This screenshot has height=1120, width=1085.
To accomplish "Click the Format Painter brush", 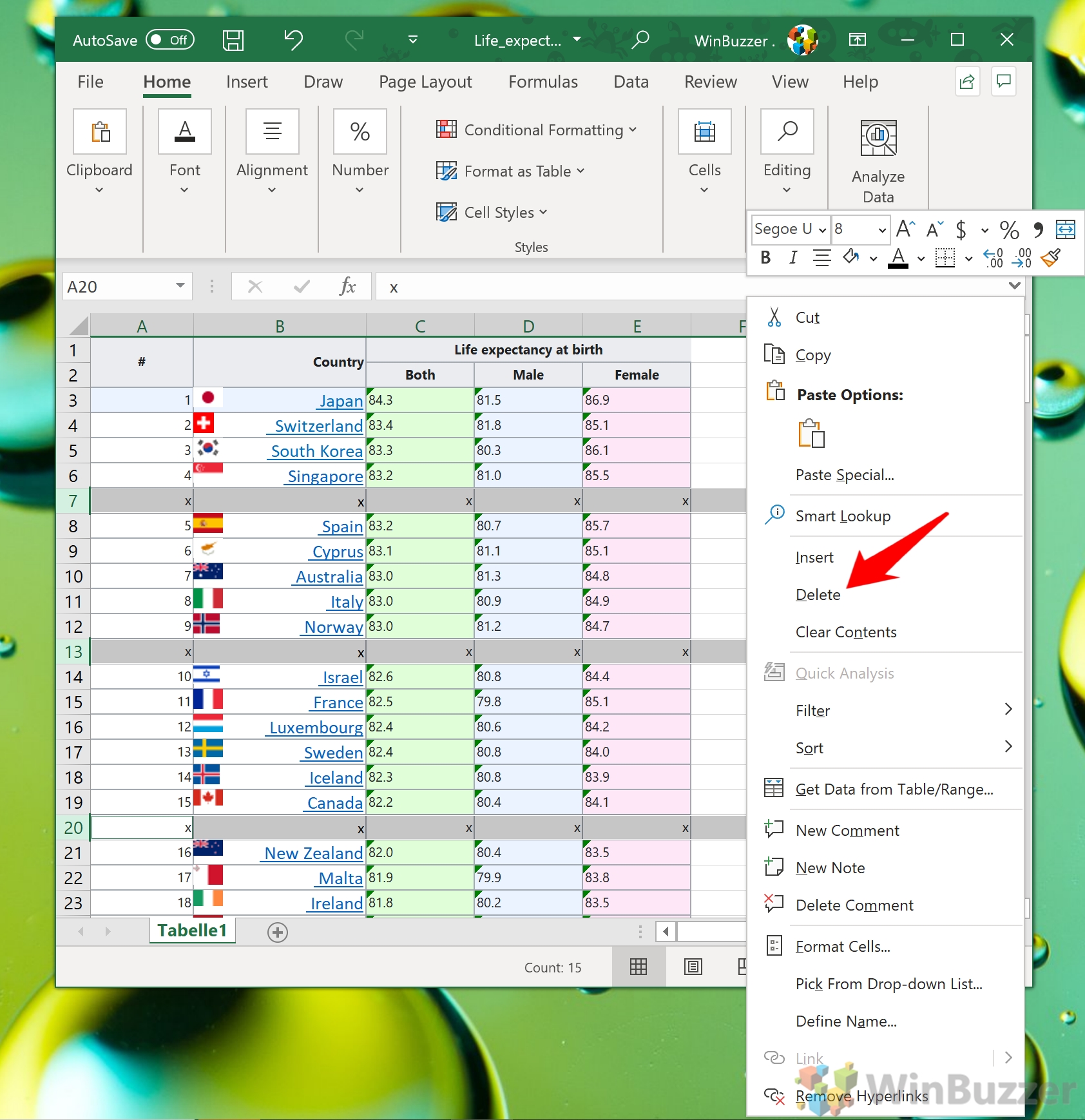I will click(x=1051, y=258).
